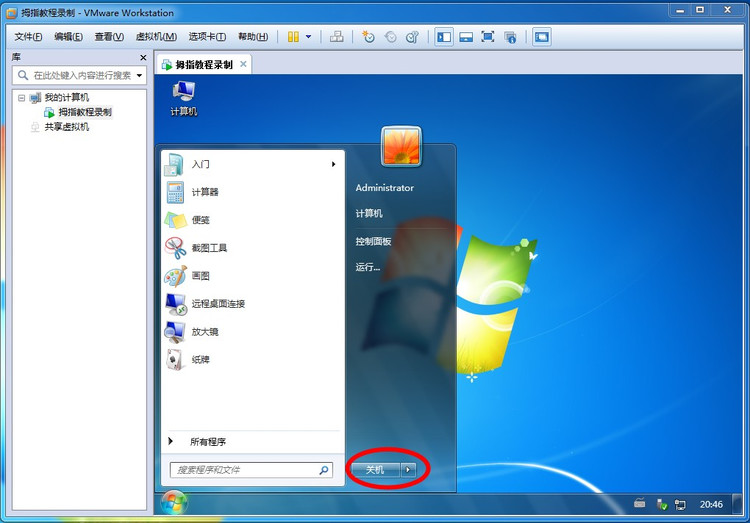Screen dimensions: 750x523
Task: Click the 关机 shutdown button
Action: point(375,470)
